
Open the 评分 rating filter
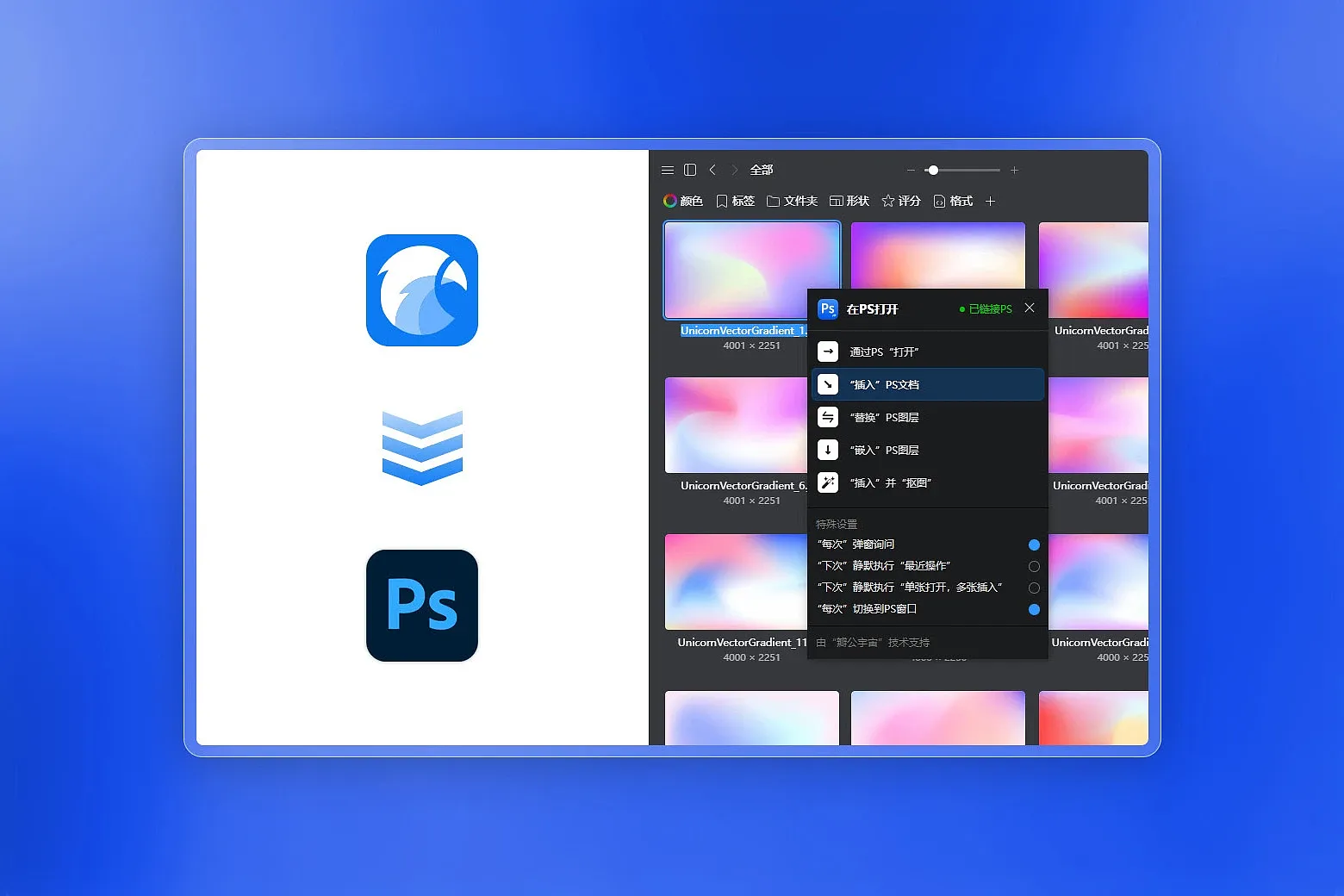tap(901, 201)
